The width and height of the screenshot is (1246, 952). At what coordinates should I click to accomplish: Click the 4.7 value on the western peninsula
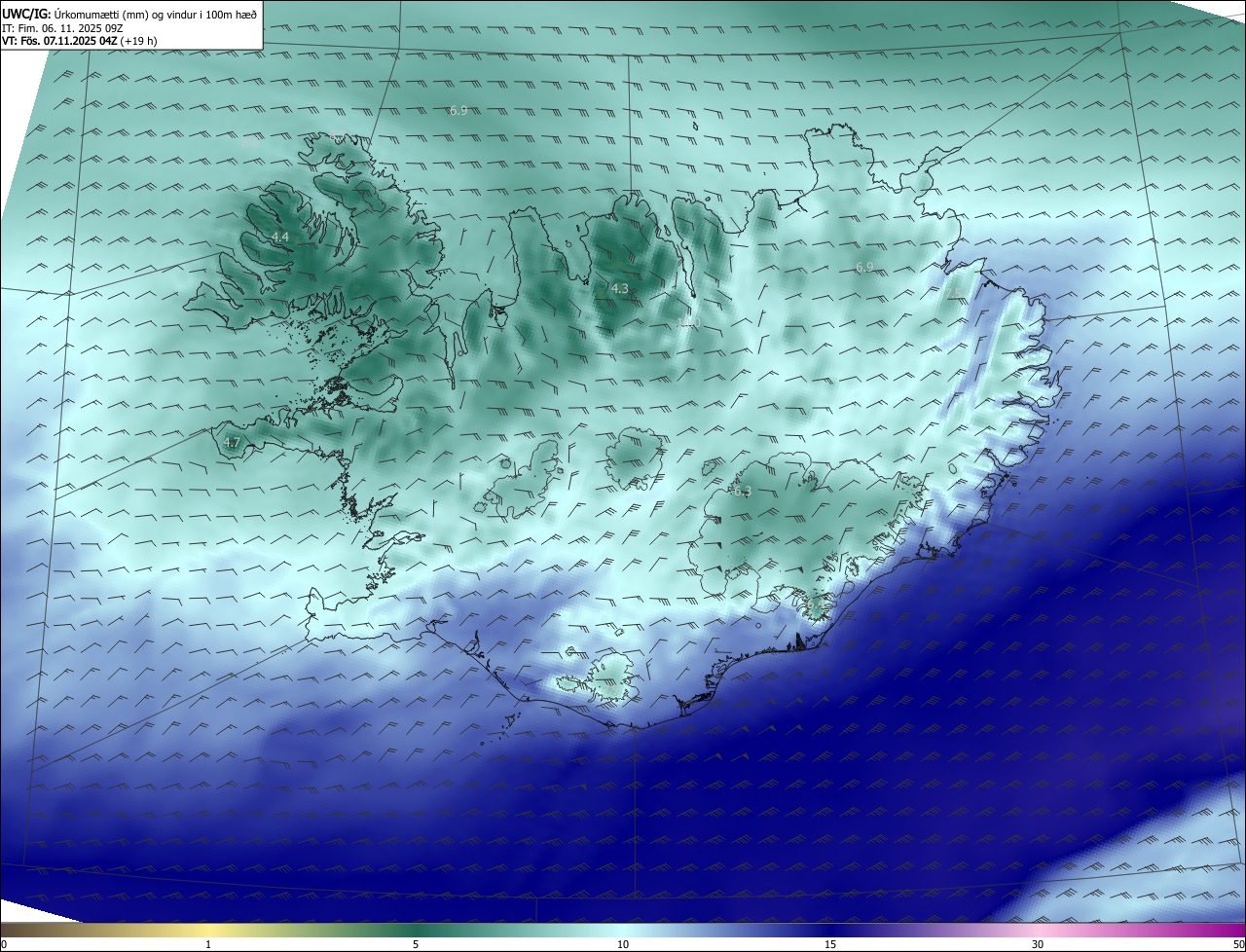[x=232, y=443]
